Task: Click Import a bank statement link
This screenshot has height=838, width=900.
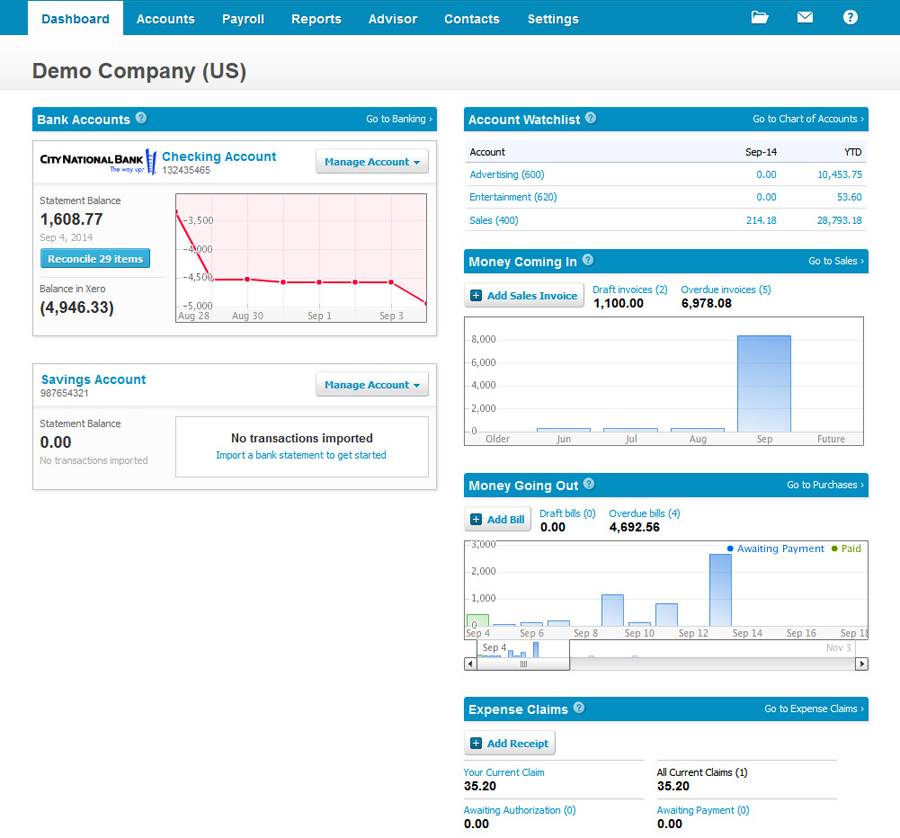Action: pos(301,455)
